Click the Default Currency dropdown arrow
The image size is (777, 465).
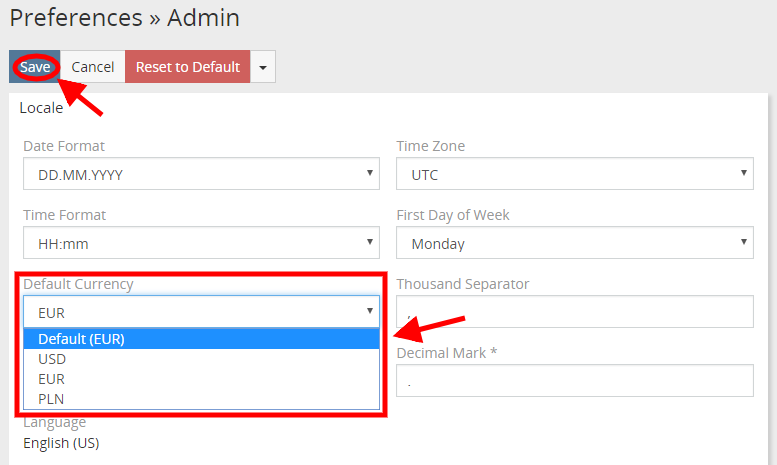coord(370,310)
